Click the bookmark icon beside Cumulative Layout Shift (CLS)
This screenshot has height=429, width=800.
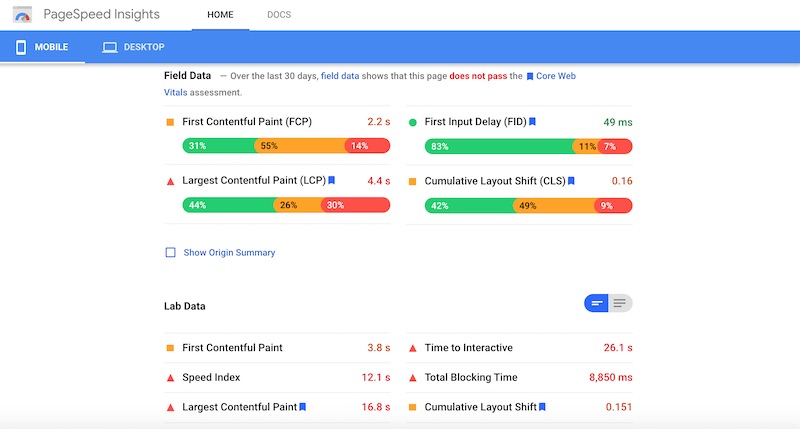pos(571,181)
